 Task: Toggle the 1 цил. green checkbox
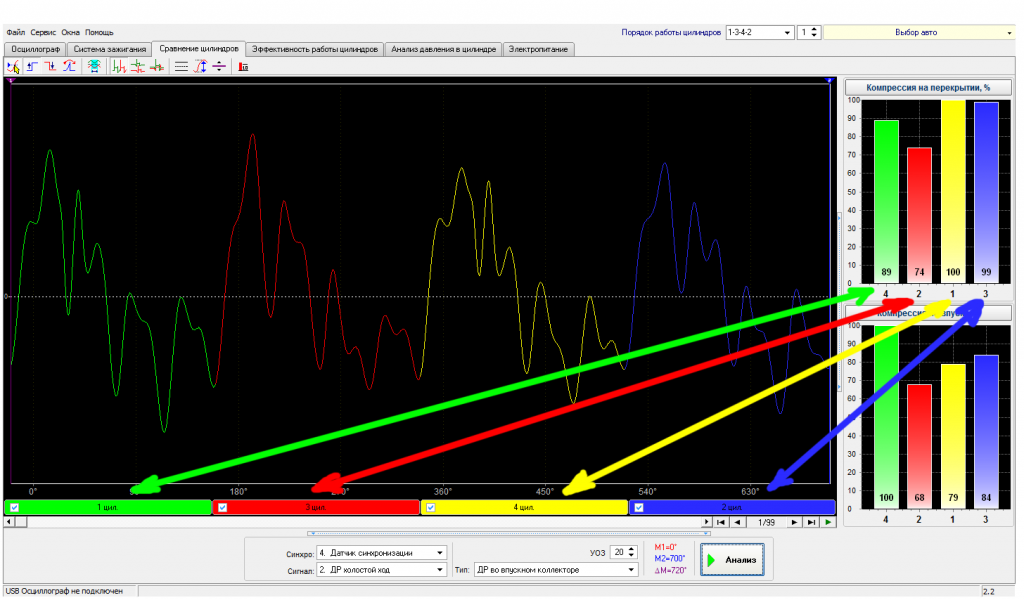pyautogui.click(x=14, y=507)
